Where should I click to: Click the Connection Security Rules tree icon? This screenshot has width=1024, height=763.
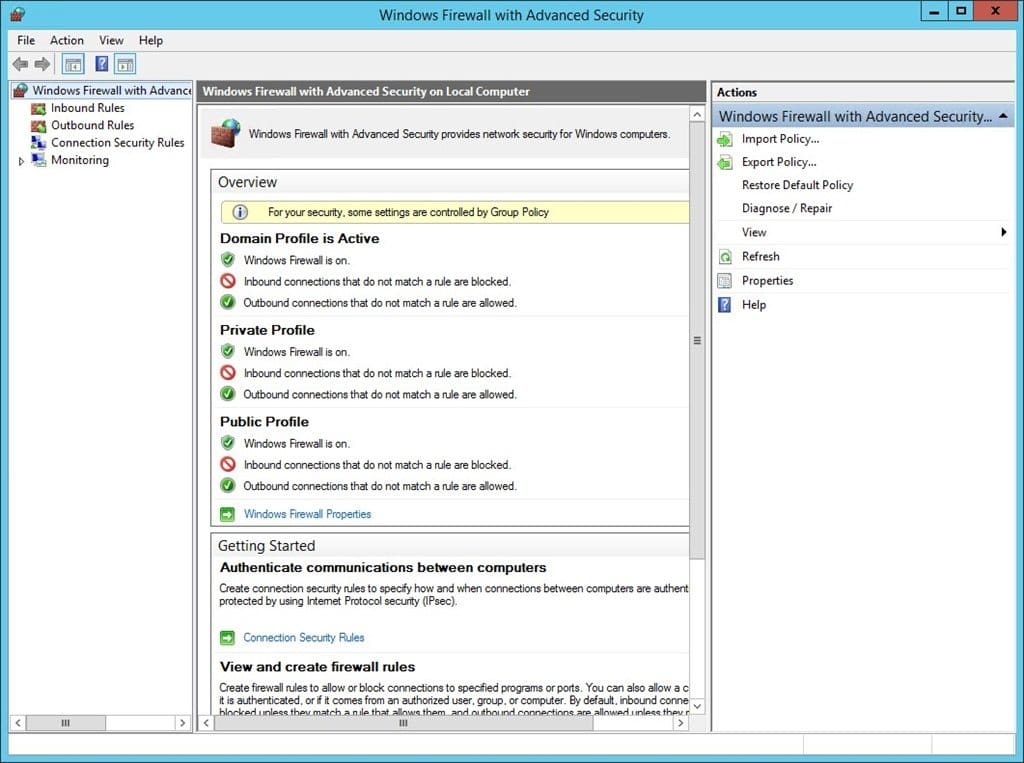39,142
